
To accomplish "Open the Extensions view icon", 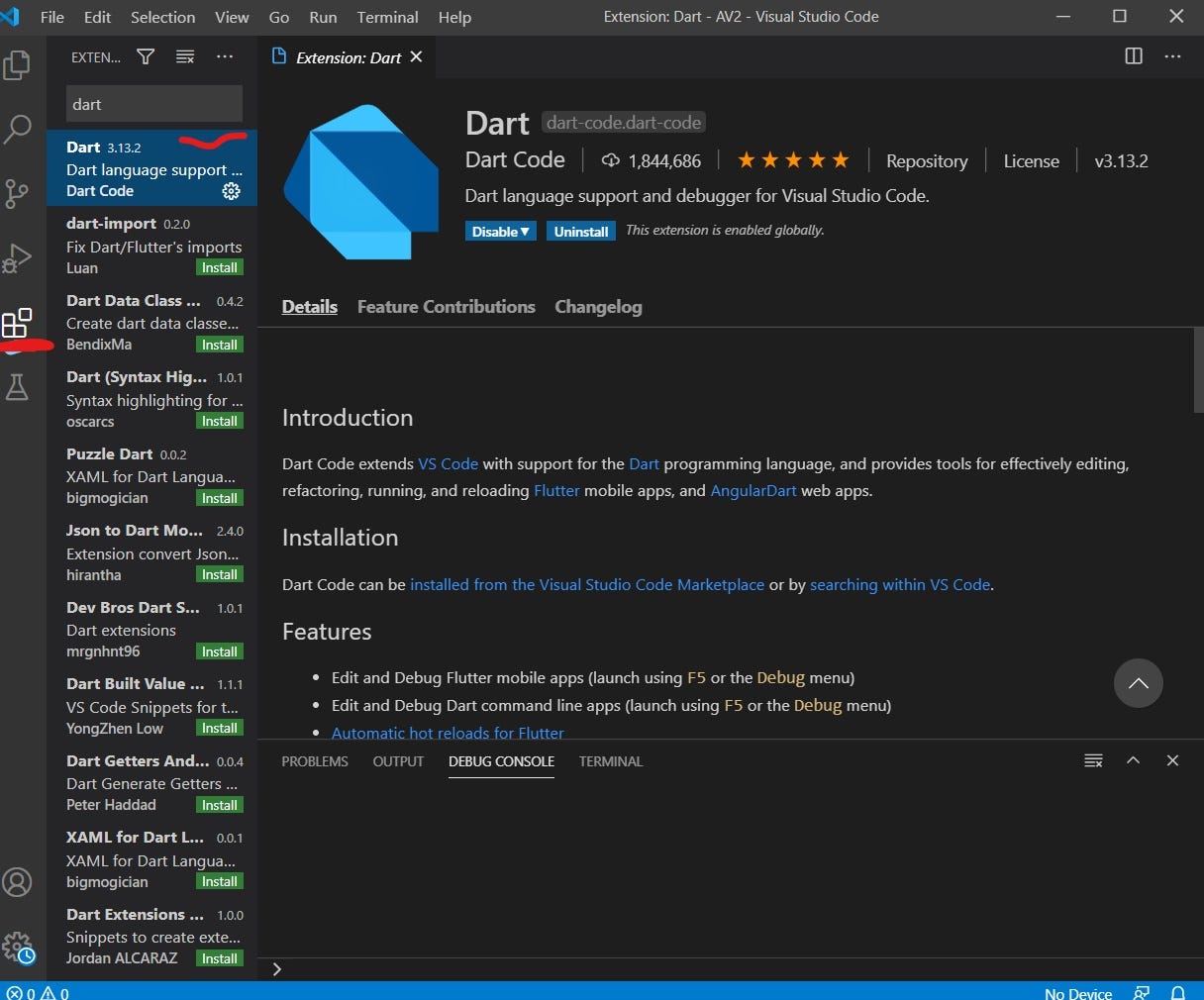I will pos(17,323).
